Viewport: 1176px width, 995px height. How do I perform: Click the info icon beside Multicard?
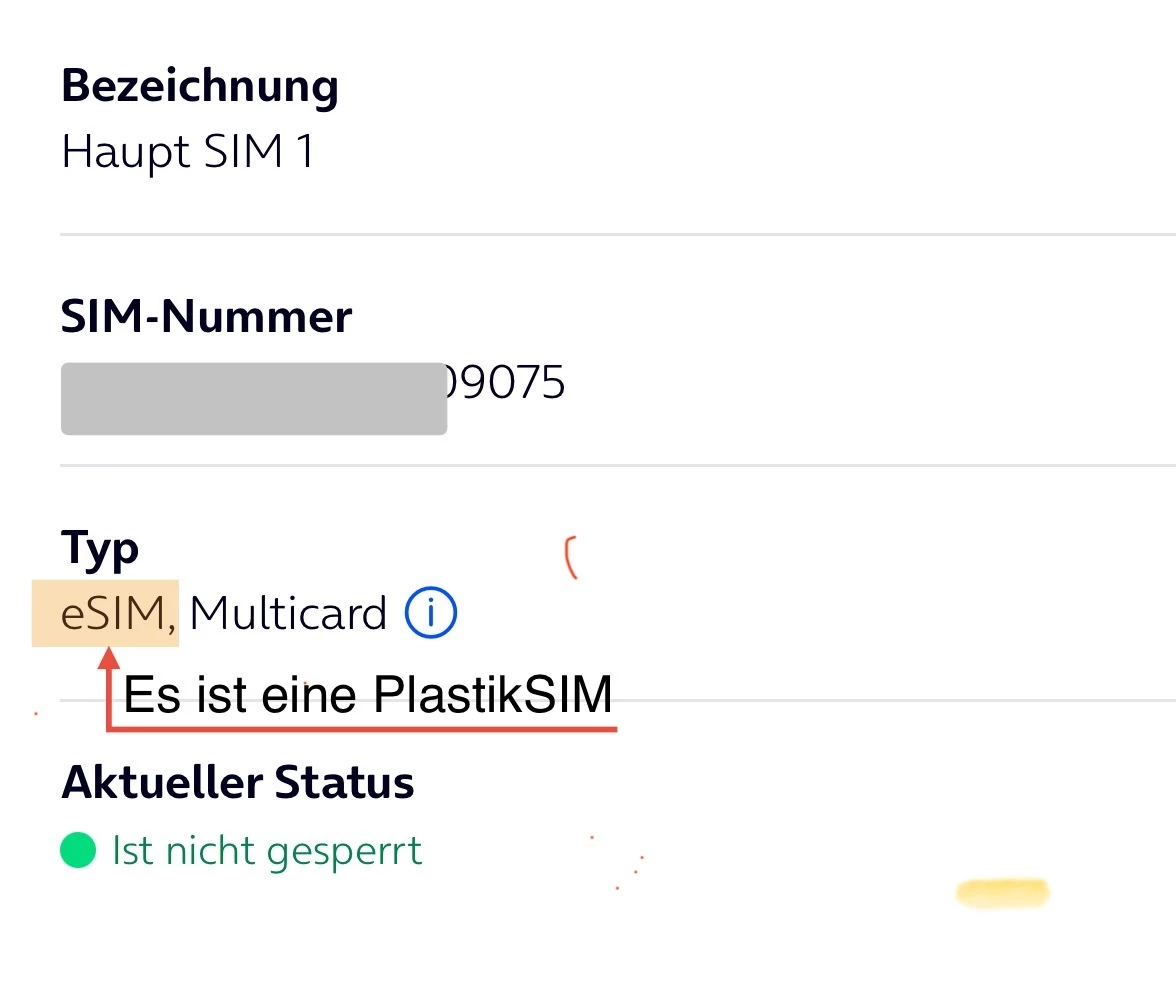point(431,614)
